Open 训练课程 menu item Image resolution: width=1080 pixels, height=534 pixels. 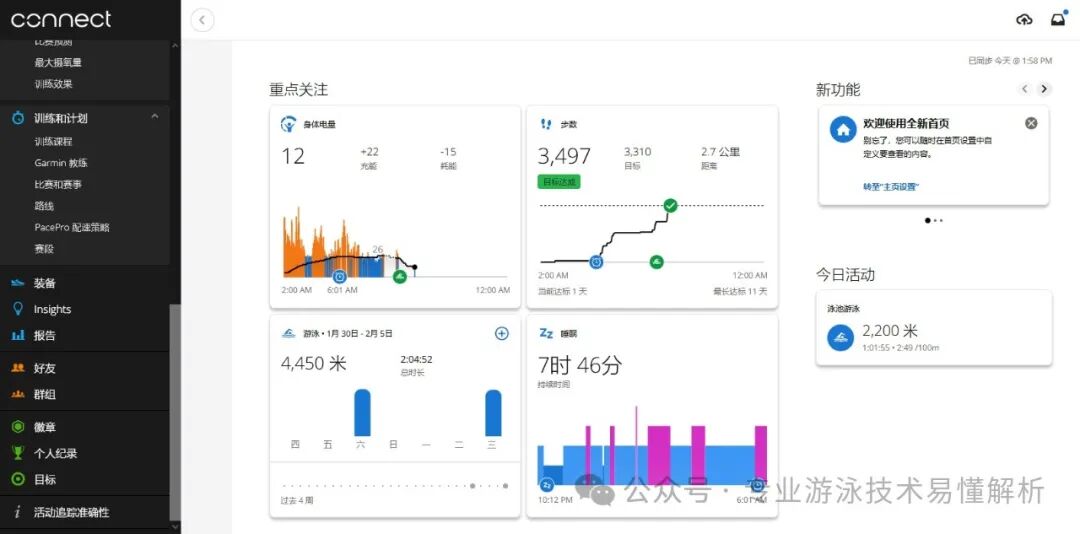(53, 142)
